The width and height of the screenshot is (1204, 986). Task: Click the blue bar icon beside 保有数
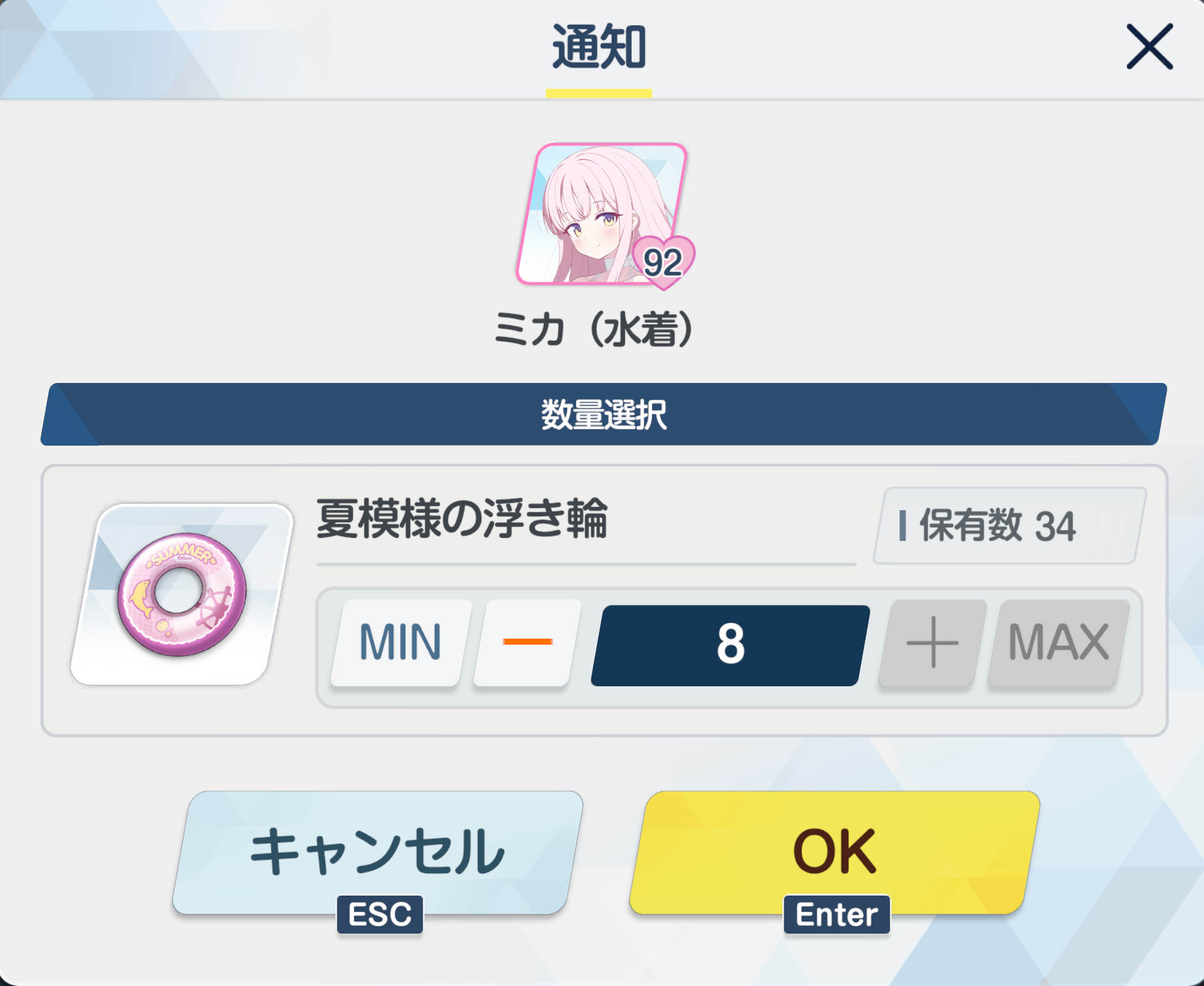point(902,526)
